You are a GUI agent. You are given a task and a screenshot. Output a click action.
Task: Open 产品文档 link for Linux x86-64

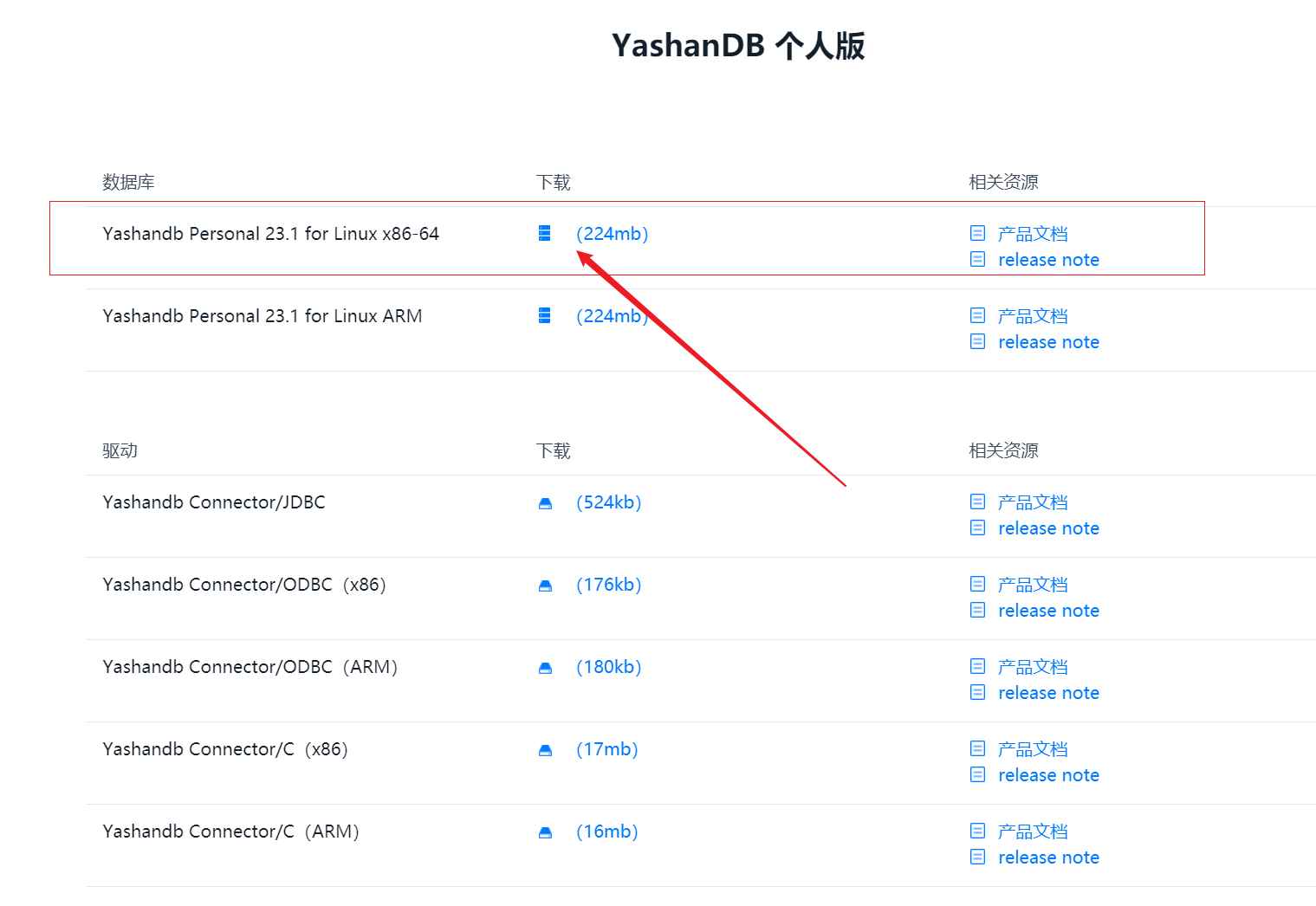tap(1033, 234)
